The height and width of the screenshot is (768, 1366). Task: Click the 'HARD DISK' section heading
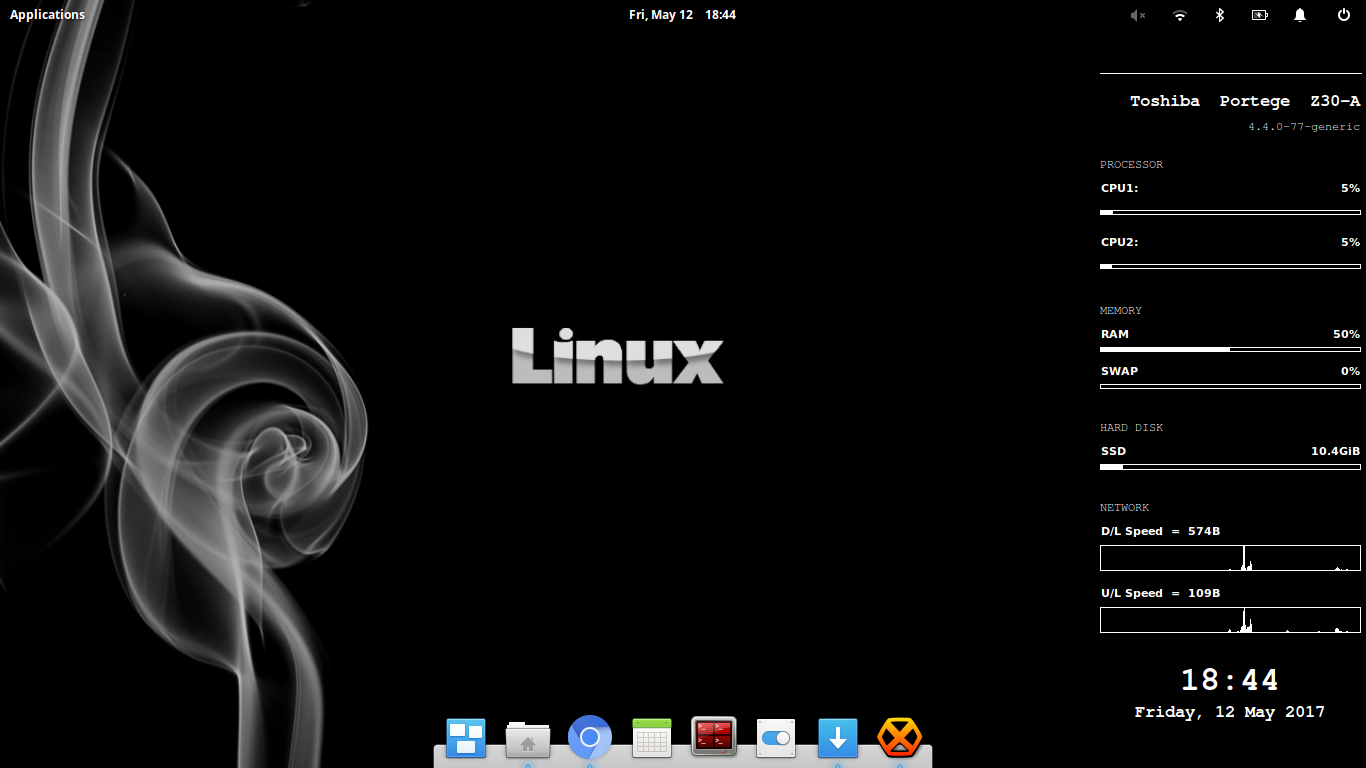point(1132,428)
